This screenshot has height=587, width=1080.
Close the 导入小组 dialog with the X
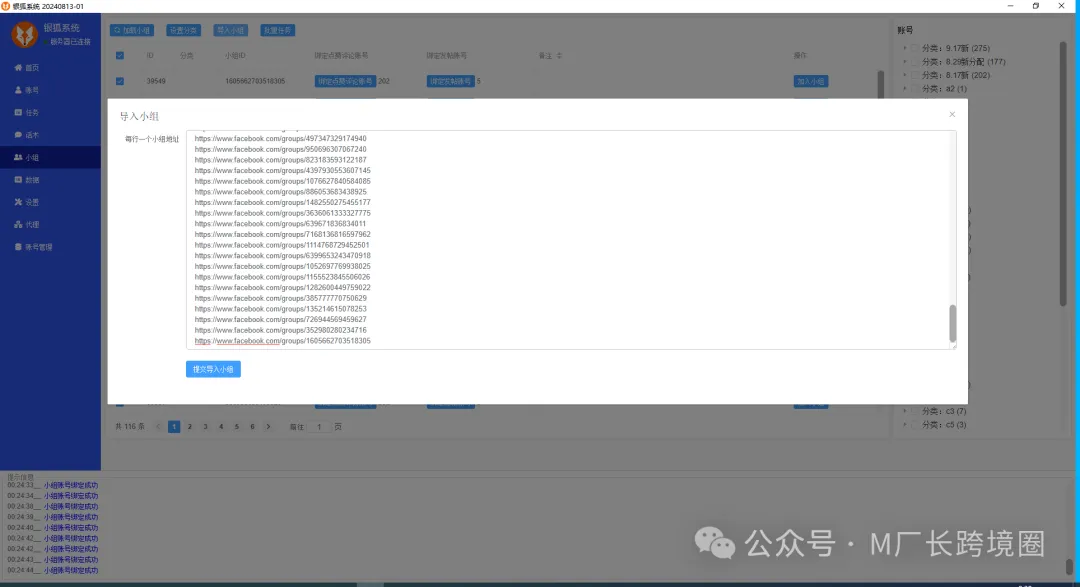952,114
